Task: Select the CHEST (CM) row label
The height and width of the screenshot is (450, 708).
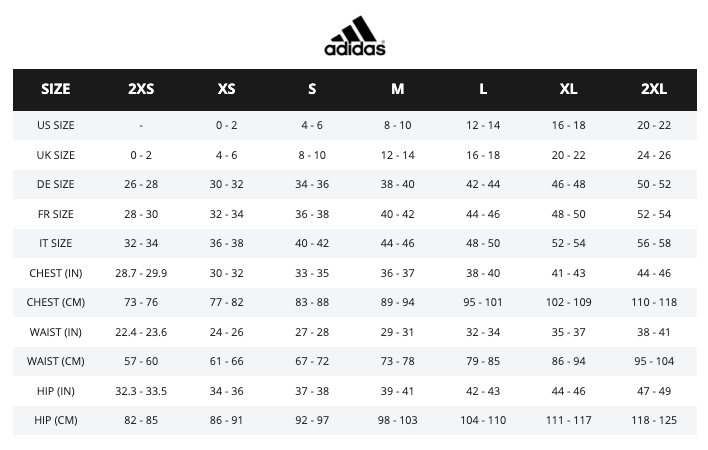Action: pyautogui.click(x=56, y=302)
